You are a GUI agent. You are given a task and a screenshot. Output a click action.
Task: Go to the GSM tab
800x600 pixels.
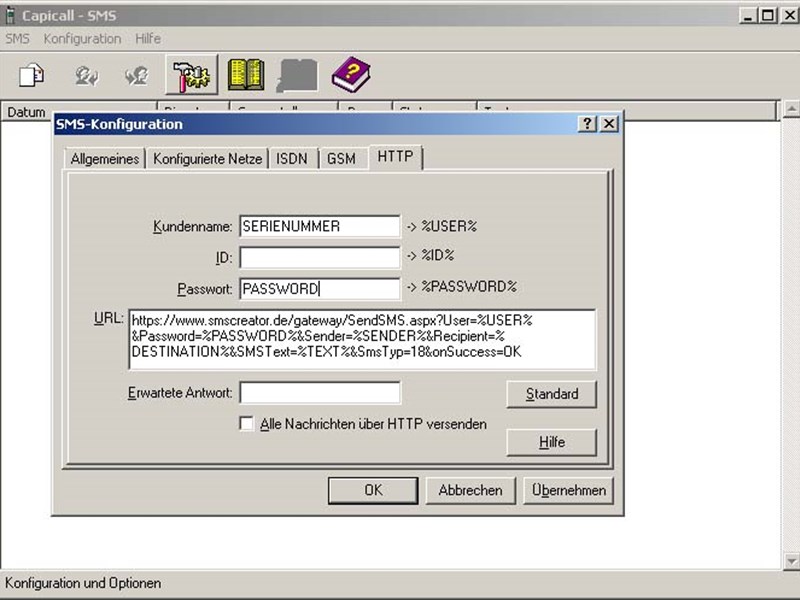pos(341,159)
